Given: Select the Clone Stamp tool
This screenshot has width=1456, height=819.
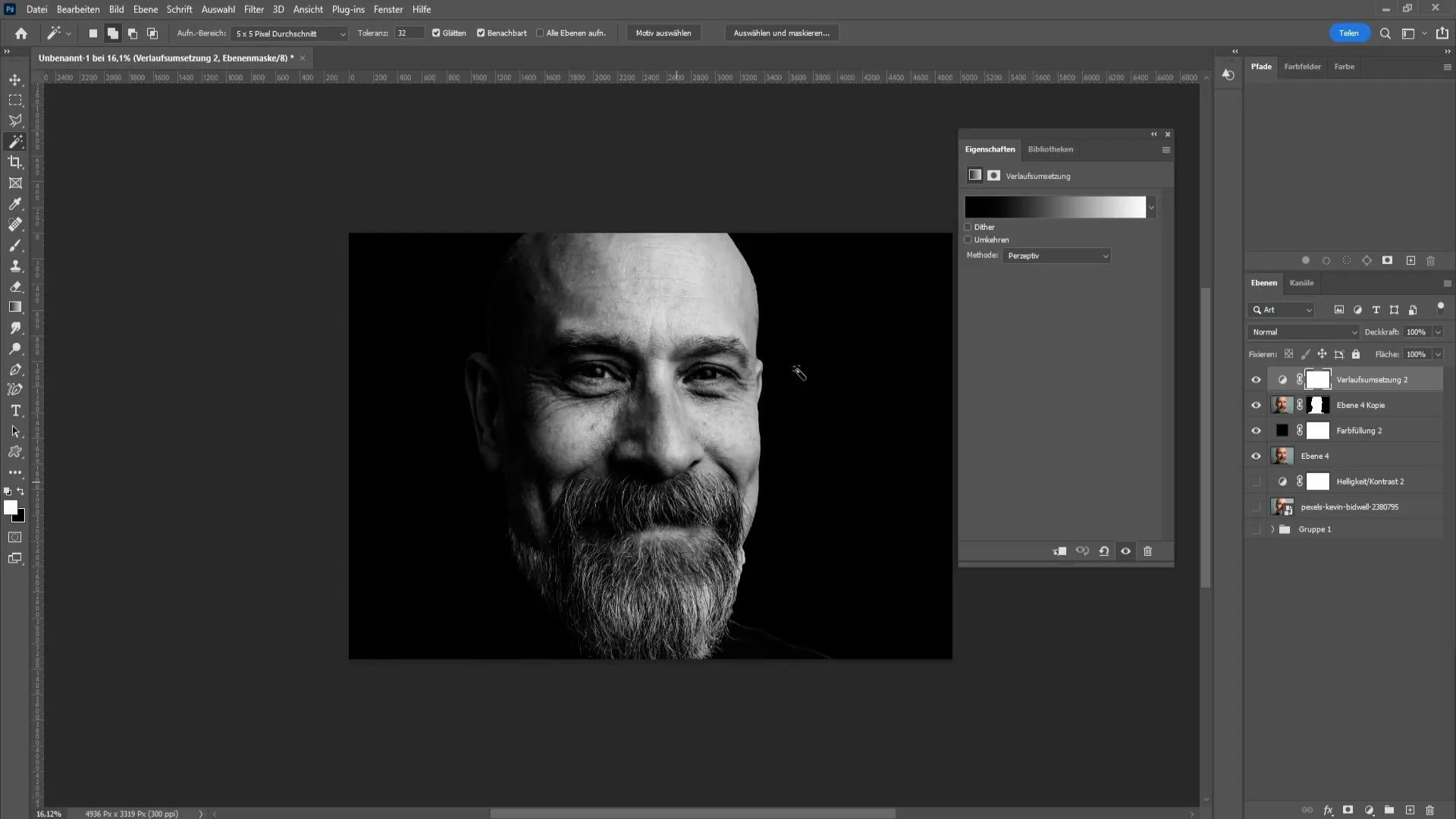Looking at the screenshot, I should [x=15, y=266].
